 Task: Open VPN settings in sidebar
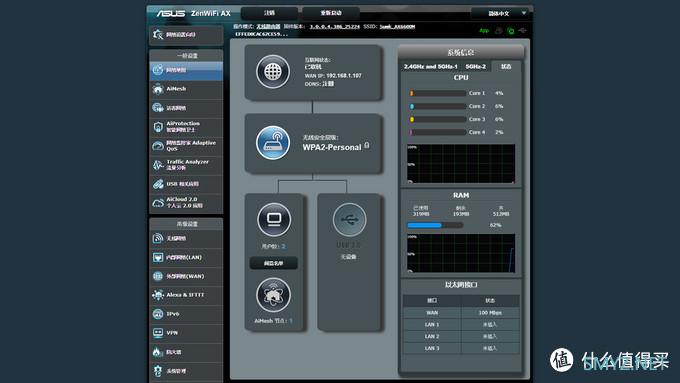point(186,333)
